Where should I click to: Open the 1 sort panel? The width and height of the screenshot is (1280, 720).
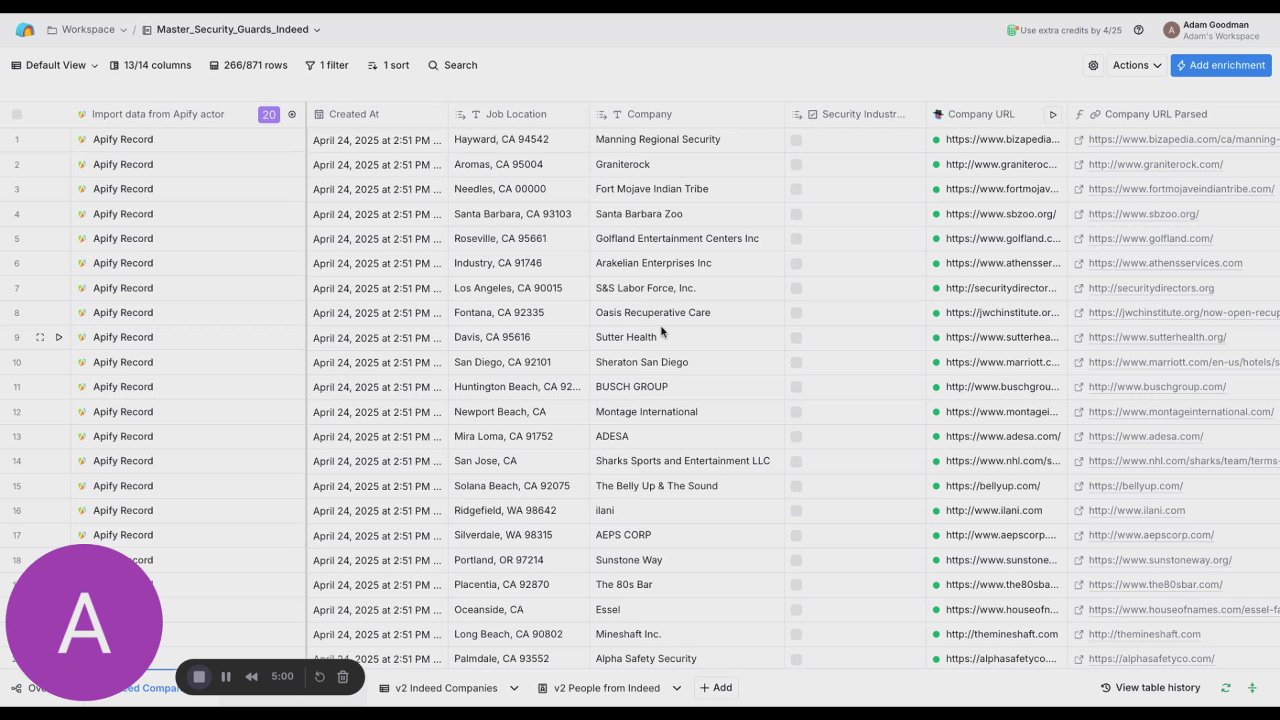pos(388,65)
